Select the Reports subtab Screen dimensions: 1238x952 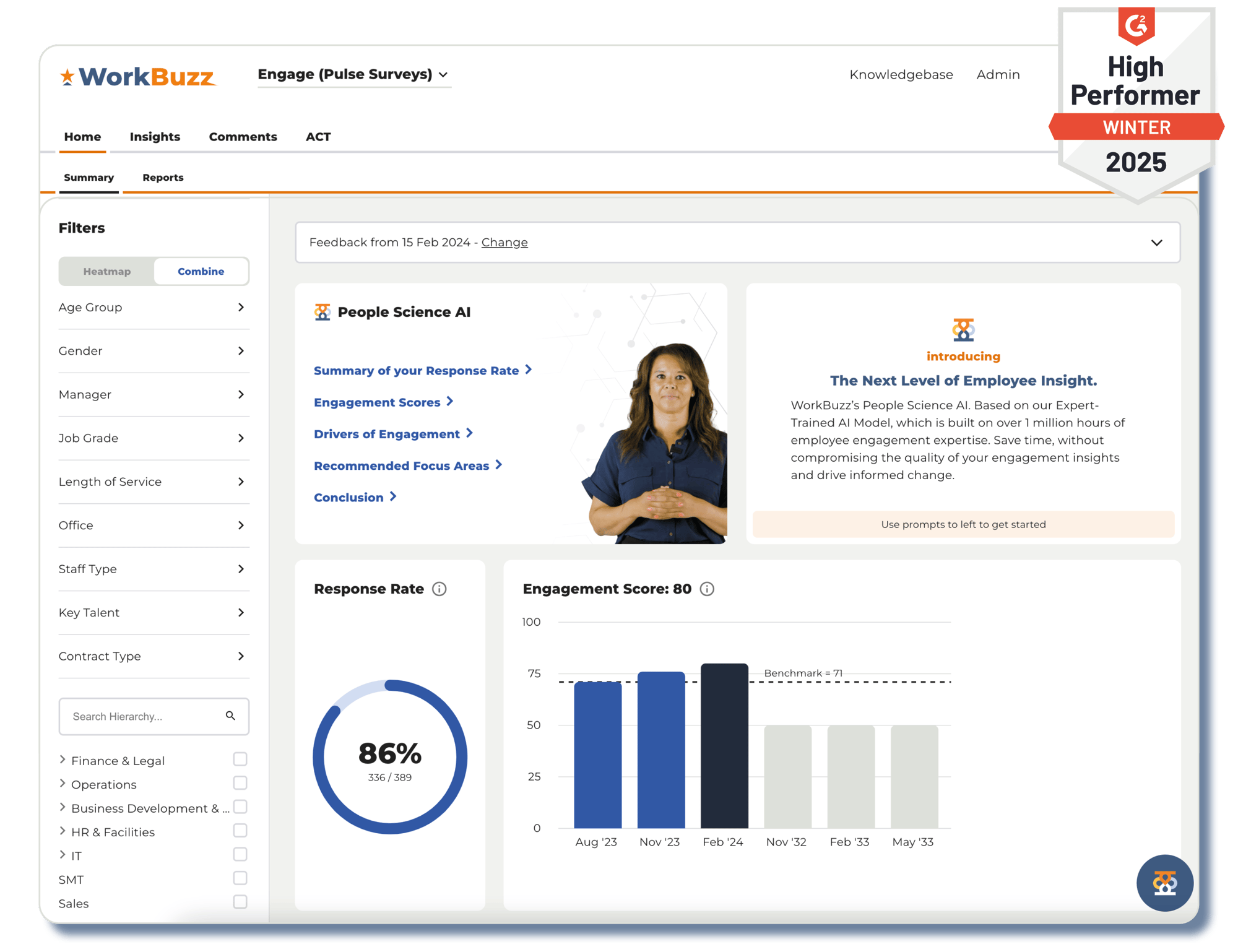pyautogui.click(x=163, y=177)
